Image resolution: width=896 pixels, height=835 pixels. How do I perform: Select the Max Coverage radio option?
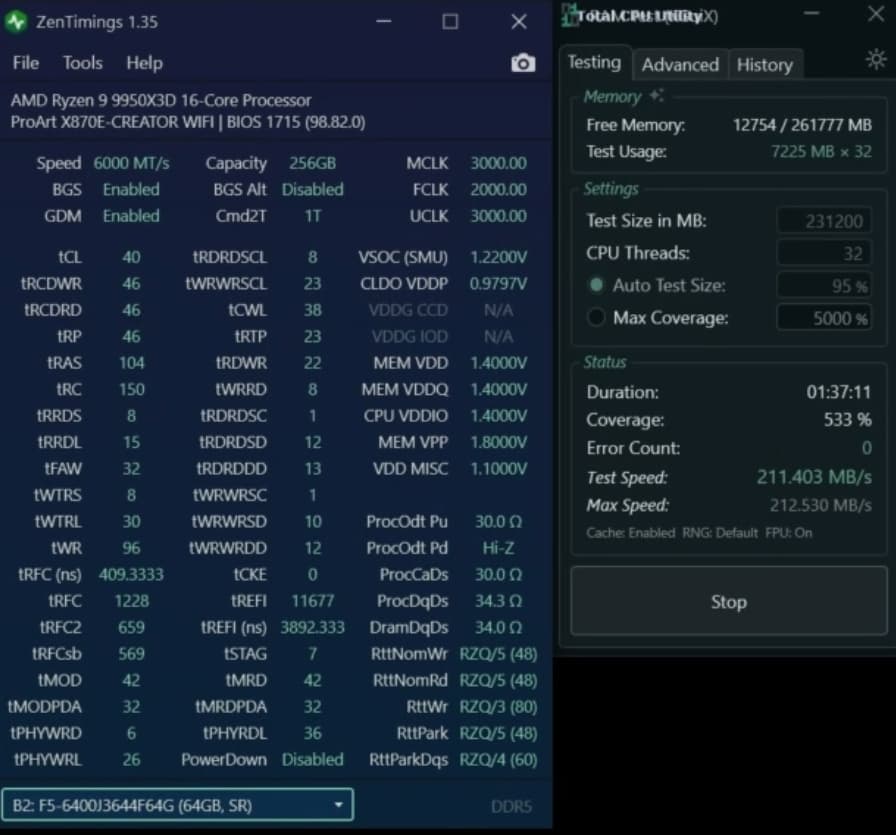tap(596, 317)
